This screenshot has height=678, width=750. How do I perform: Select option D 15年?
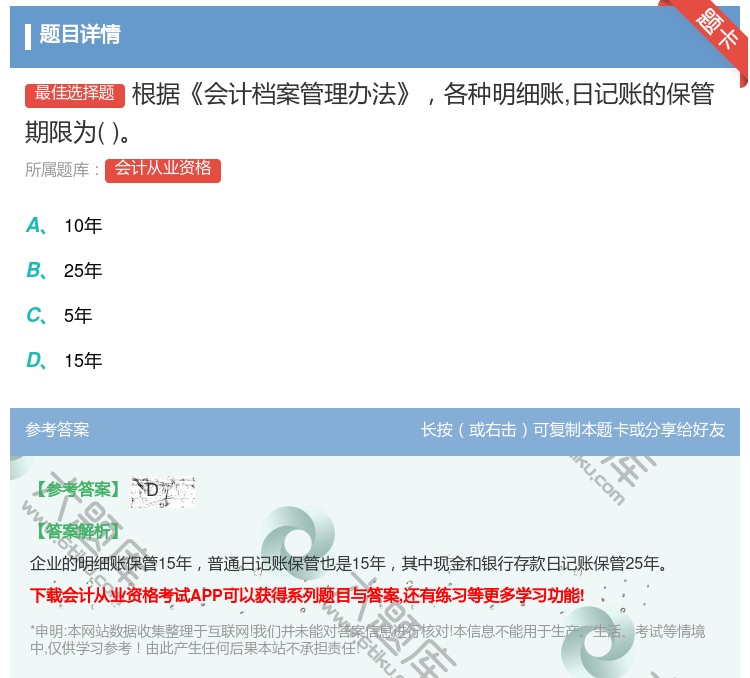(64, 360)
